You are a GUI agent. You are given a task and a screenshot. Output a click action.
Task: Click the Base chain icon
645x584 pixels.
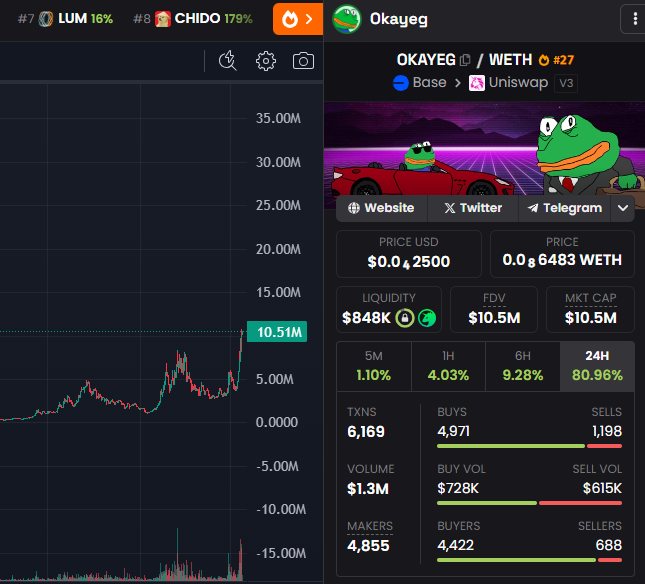[x=401, y=83]
